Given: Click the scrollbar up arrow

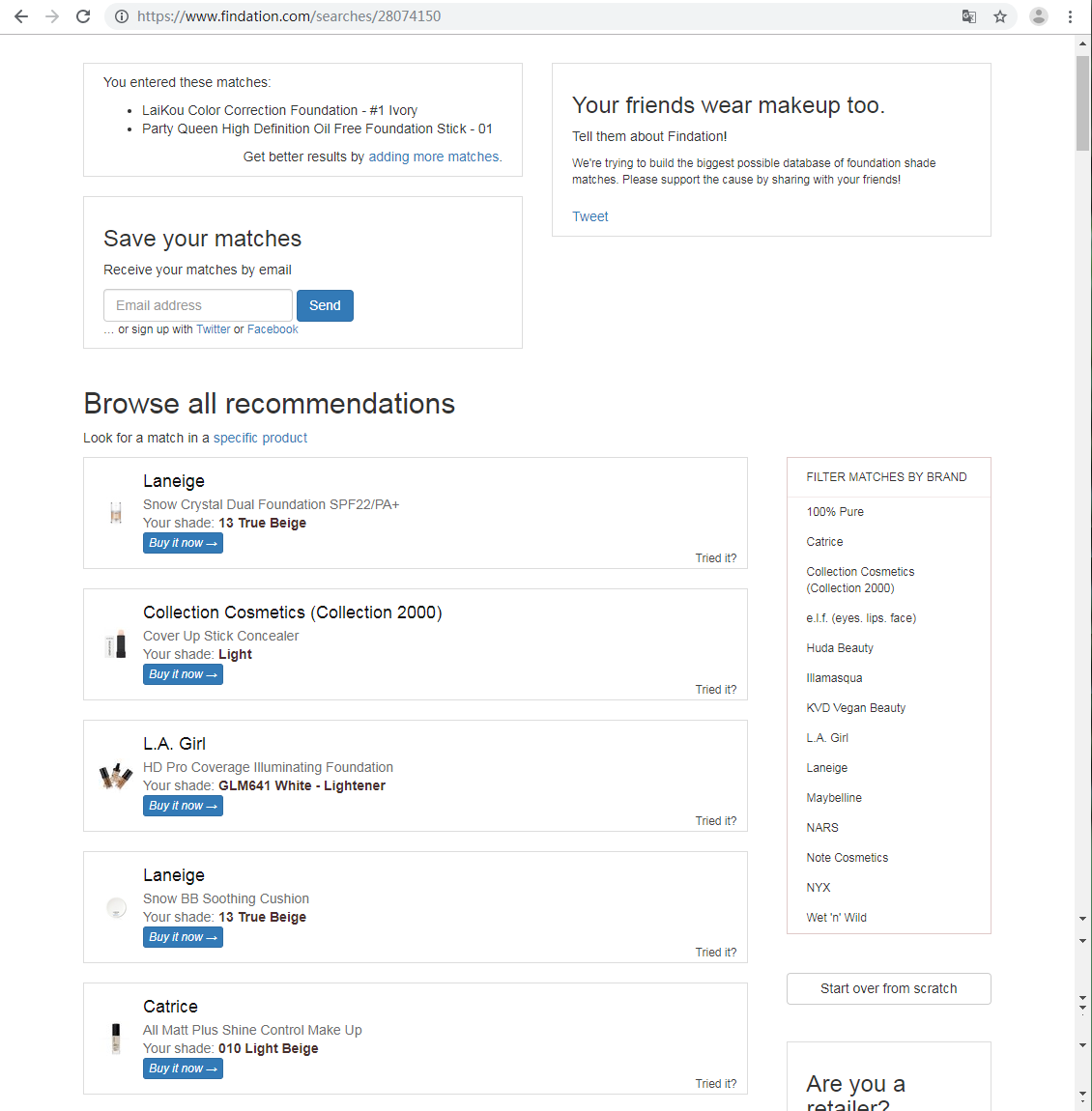Looking at the screenshot, I should 1082,43.
